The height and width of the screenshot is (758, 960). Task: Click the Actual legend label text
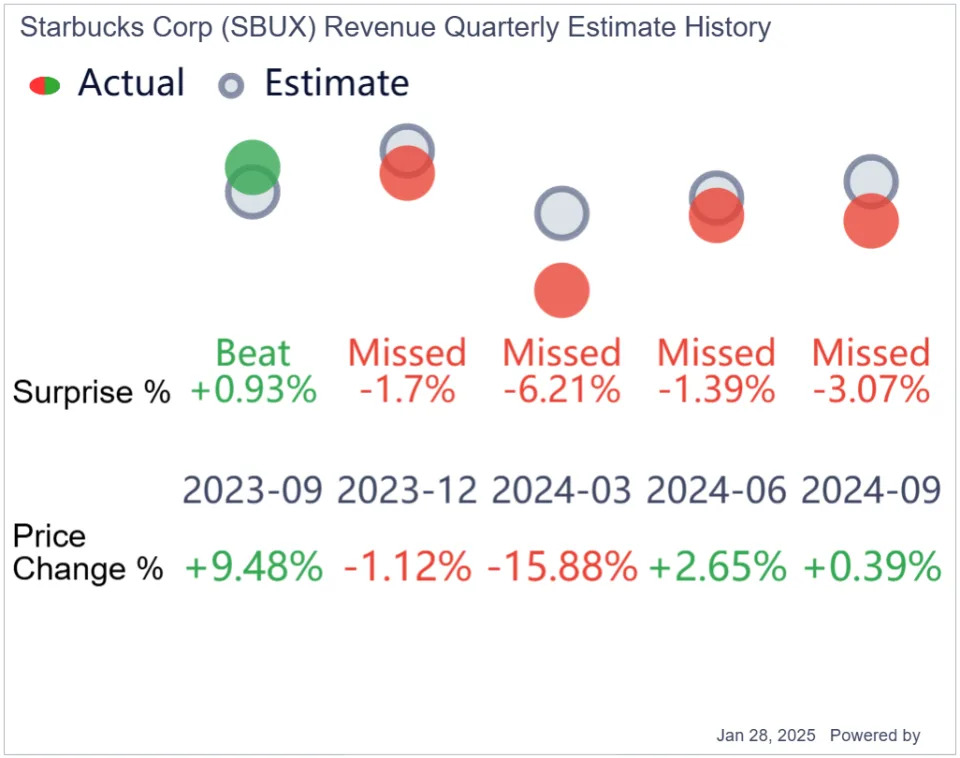click(x=131, y=83)
